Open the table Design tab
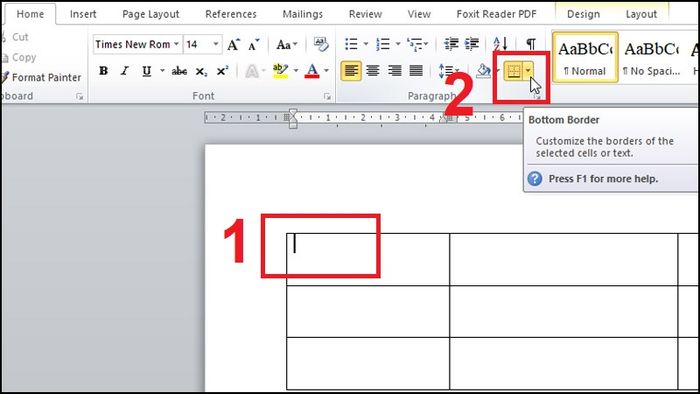The height and width of the screenshot is (394, 700). point(583,14)
